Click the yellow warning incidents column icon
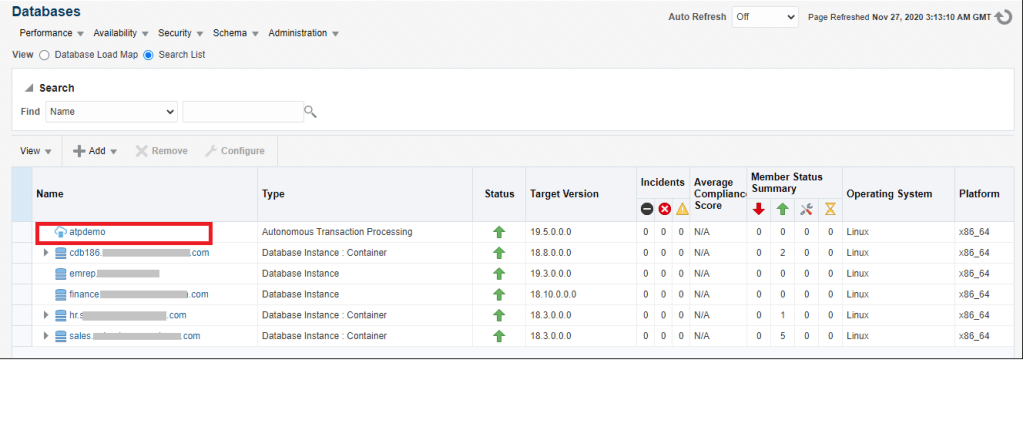 [x=682, y=209]
